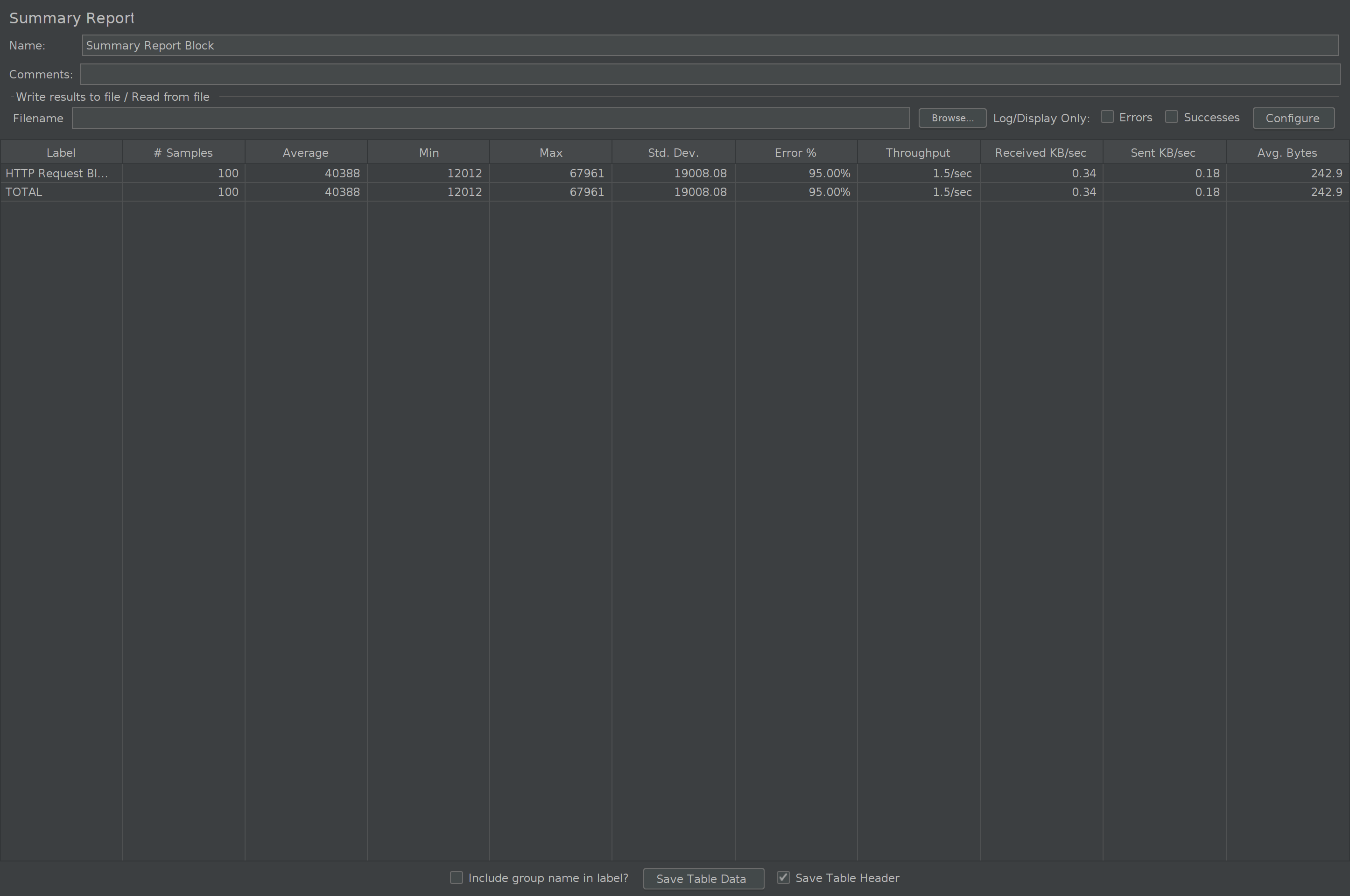Check Include group name in label

456,877
